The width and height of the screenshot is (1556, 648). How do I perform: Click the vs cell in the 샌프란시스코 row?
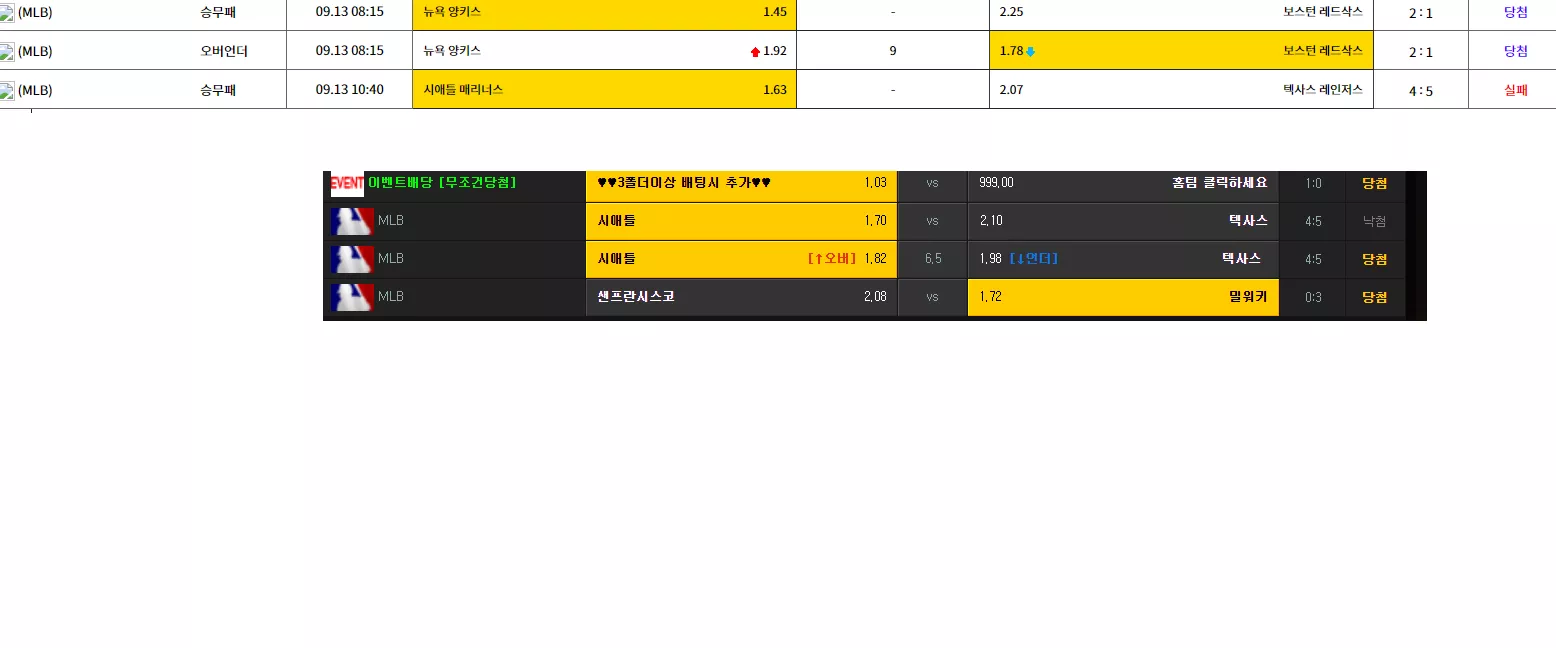(933, 297)
